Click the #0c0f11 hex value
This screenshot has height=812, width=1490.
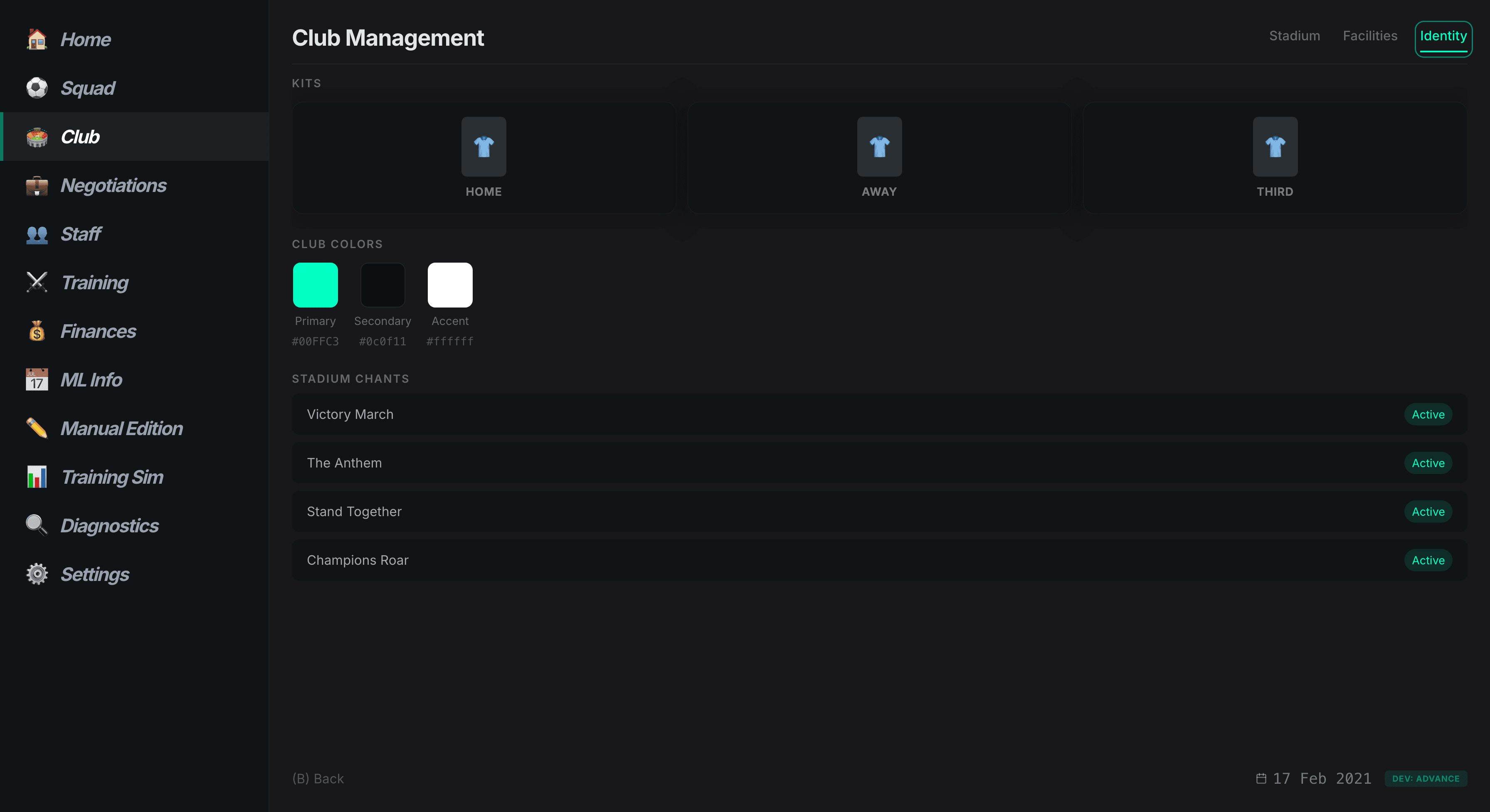coord(382,341)
